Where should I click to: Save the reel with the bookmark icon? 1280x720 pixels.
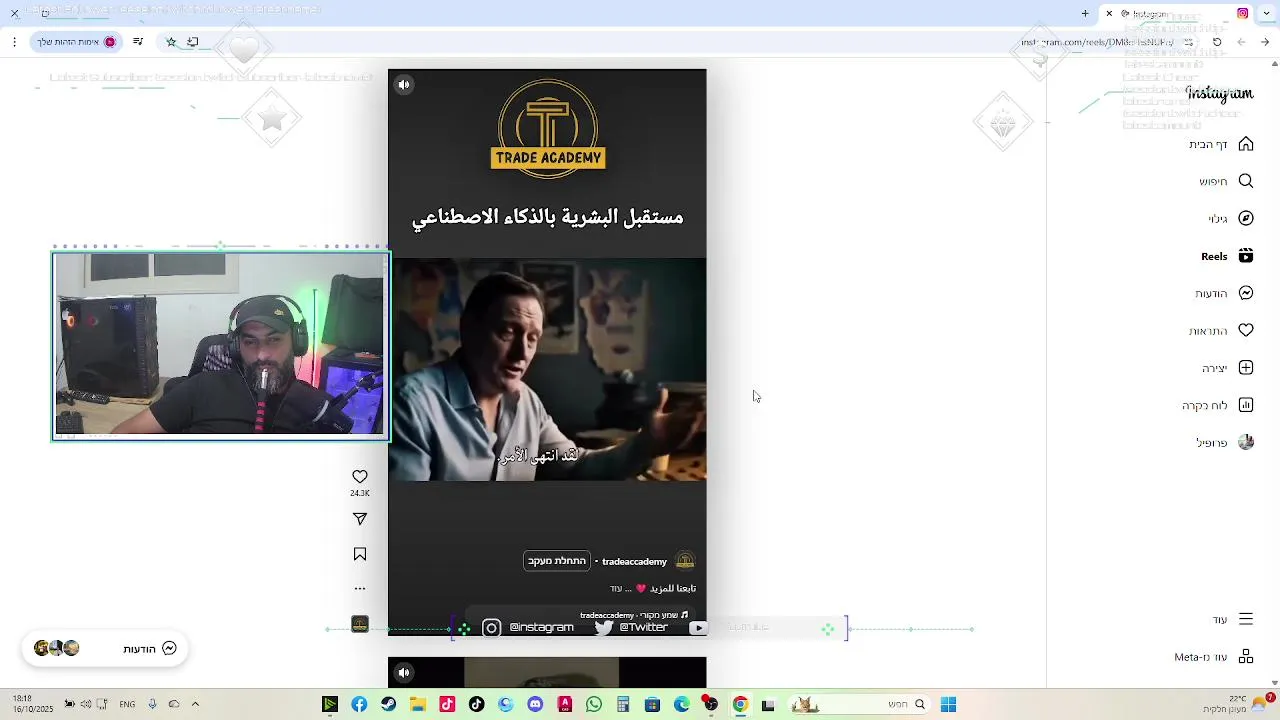360,554
